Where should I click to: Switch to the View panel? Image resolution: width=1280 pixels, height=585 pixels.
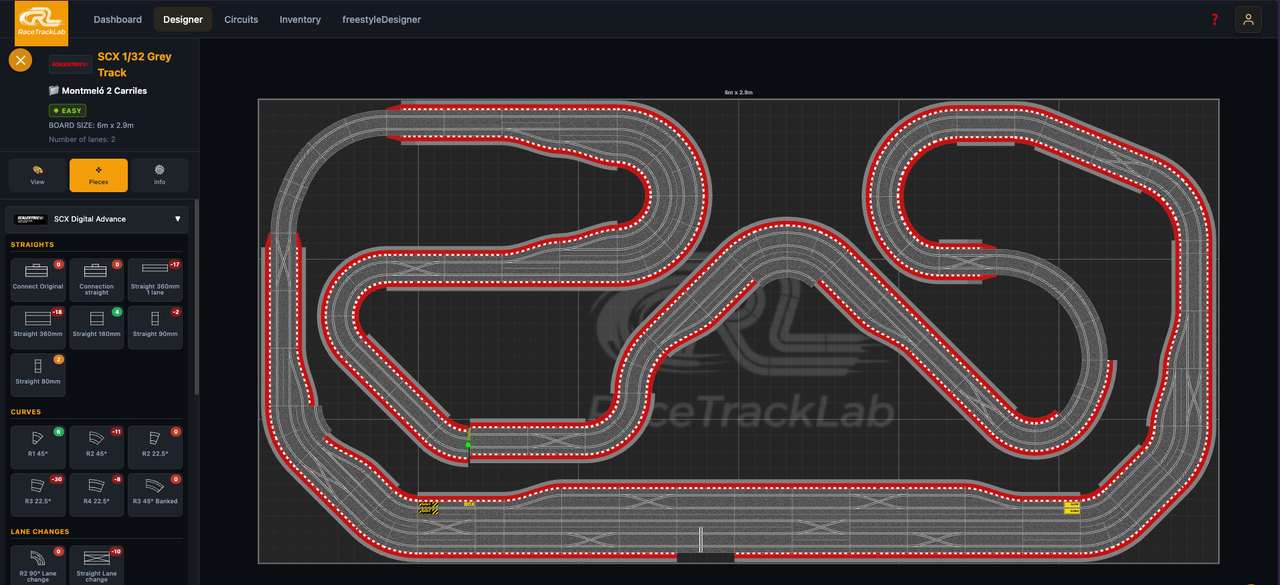click(x=38, y=175)
